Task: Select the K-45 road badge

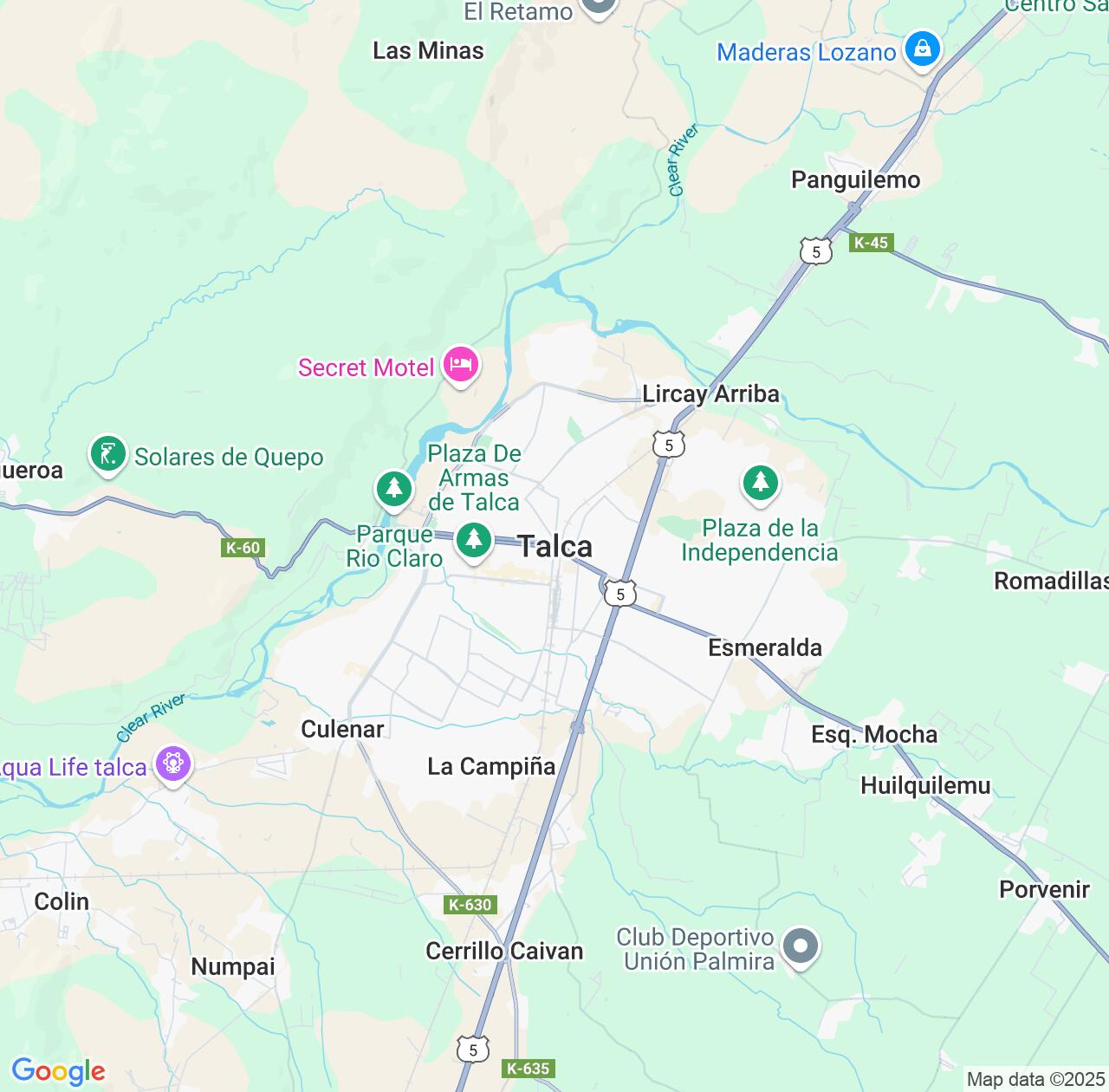Action: pos(871,243)
